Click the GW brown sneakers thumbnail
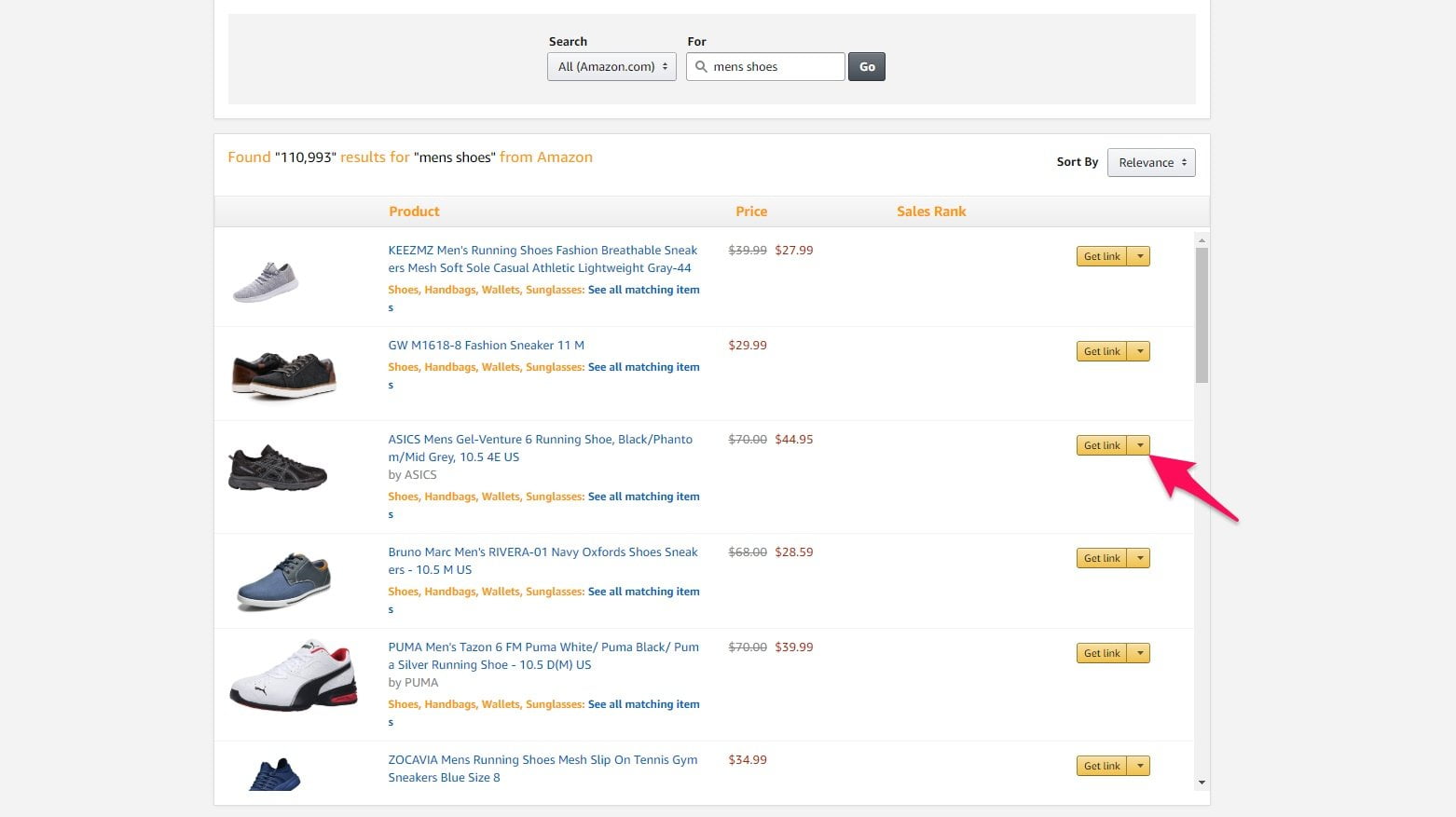1456x817 pixels. 283,374
